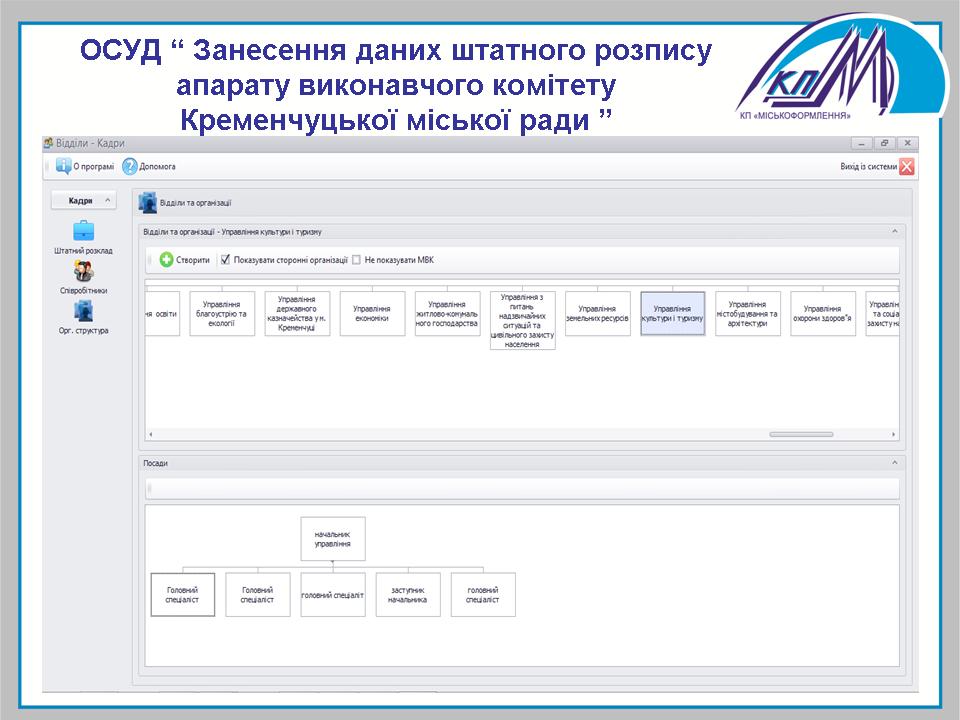960x720 pixels.
Task: Select the Управління земельних ресурсів box
Action: (x=597, y=314)
